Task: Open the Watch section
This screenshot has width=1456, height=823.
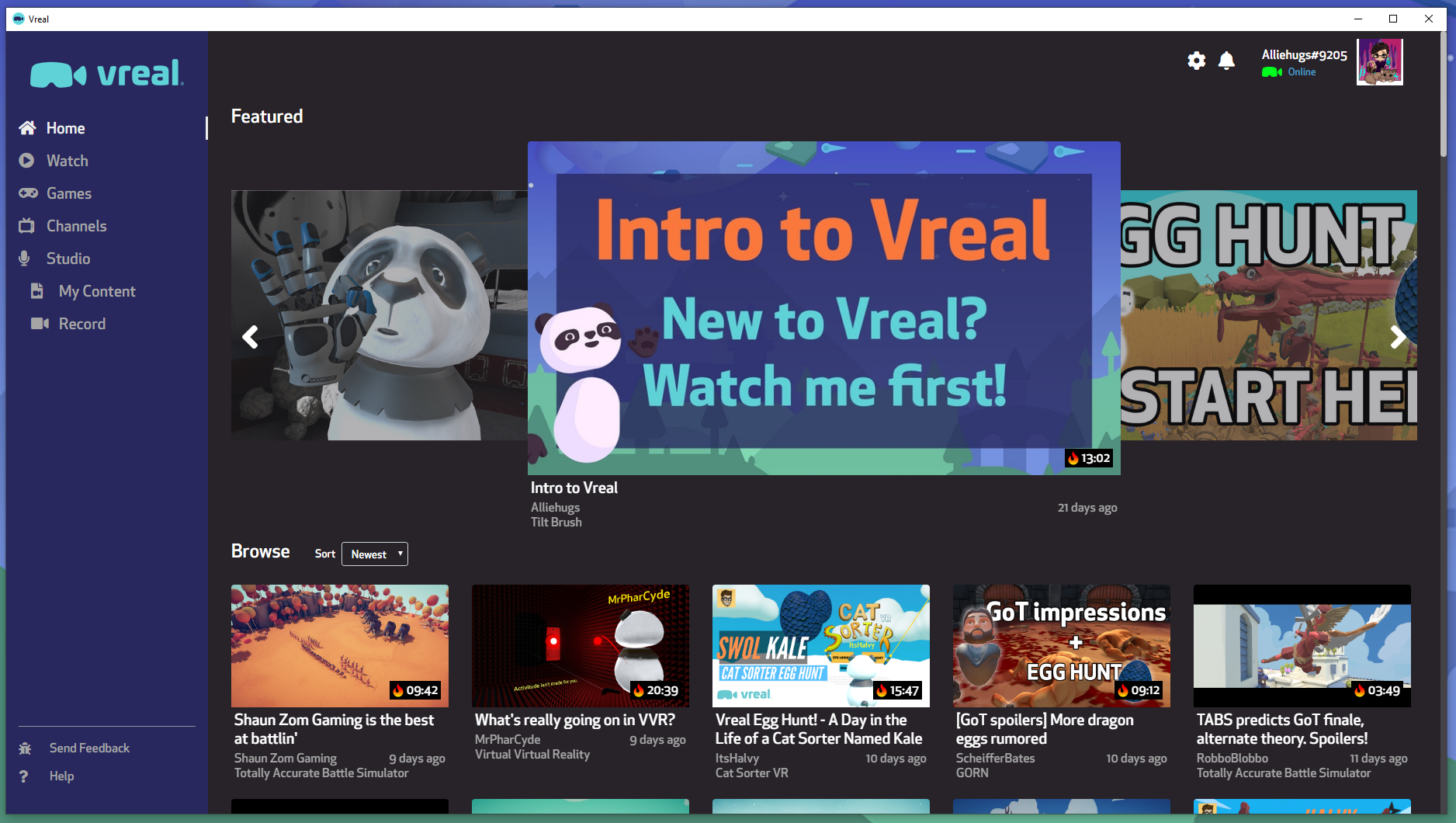Action: (68, 161)
